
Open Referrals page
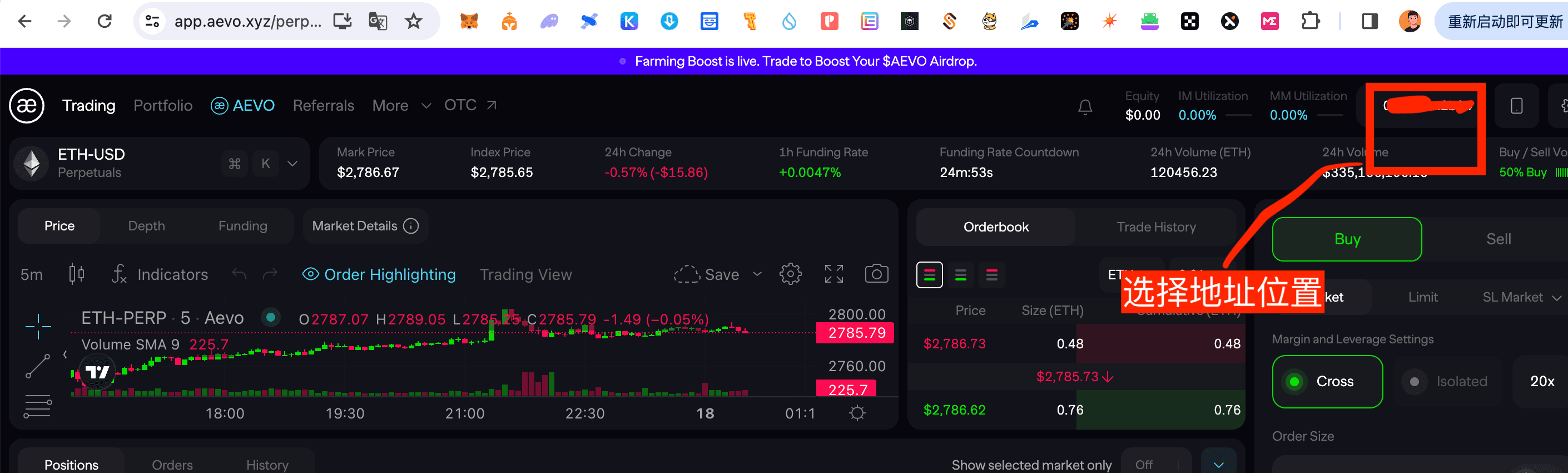pos(323,105)
